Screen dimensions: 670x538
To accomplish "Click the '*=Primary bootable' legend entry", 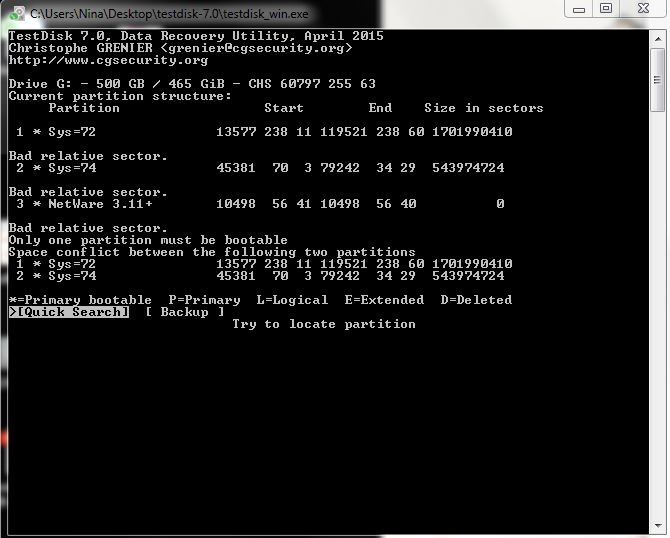I will (80, 300).
